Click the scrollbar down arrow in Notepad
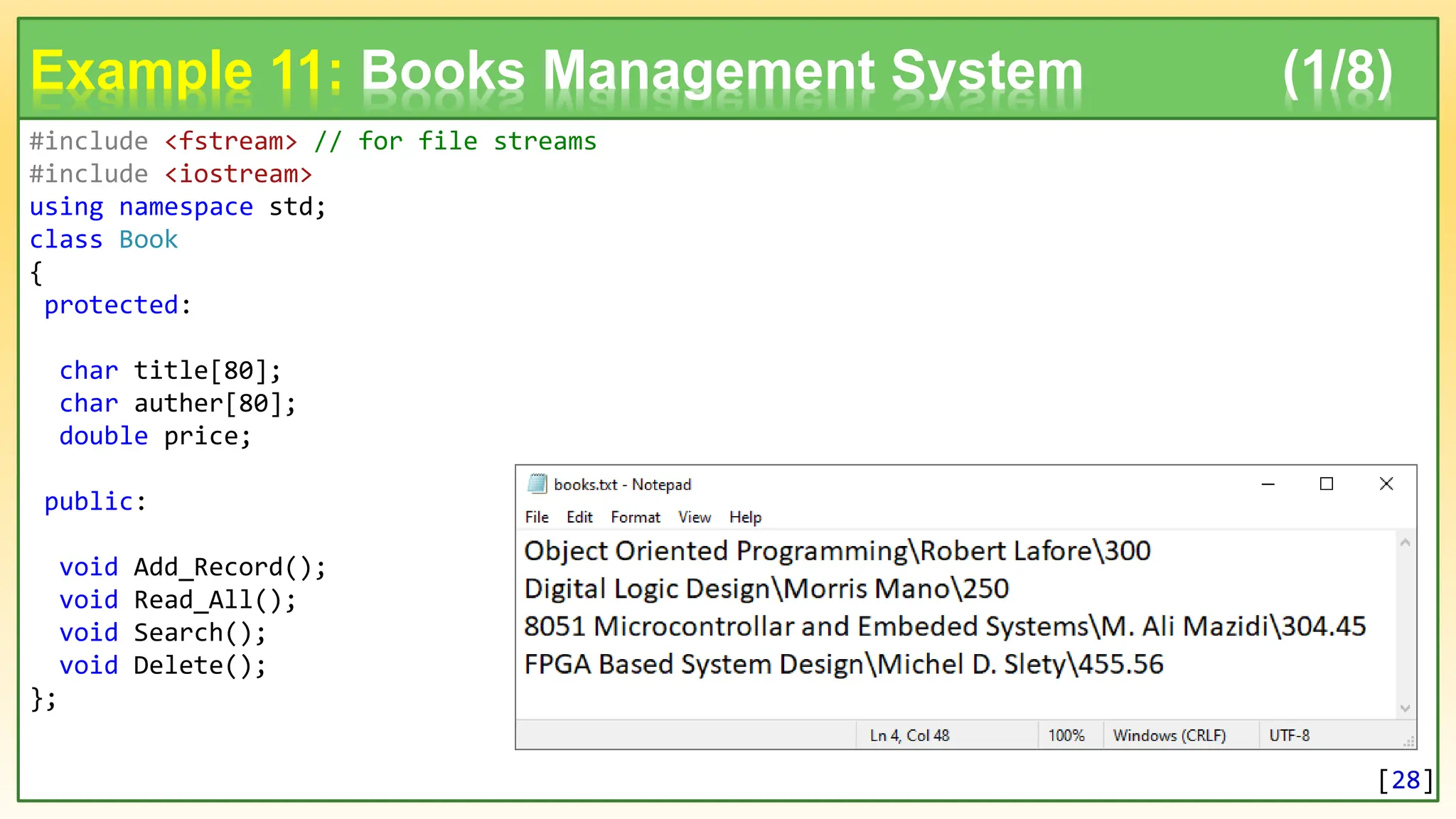This screenshot has height=819, width=1456. 1405,708
